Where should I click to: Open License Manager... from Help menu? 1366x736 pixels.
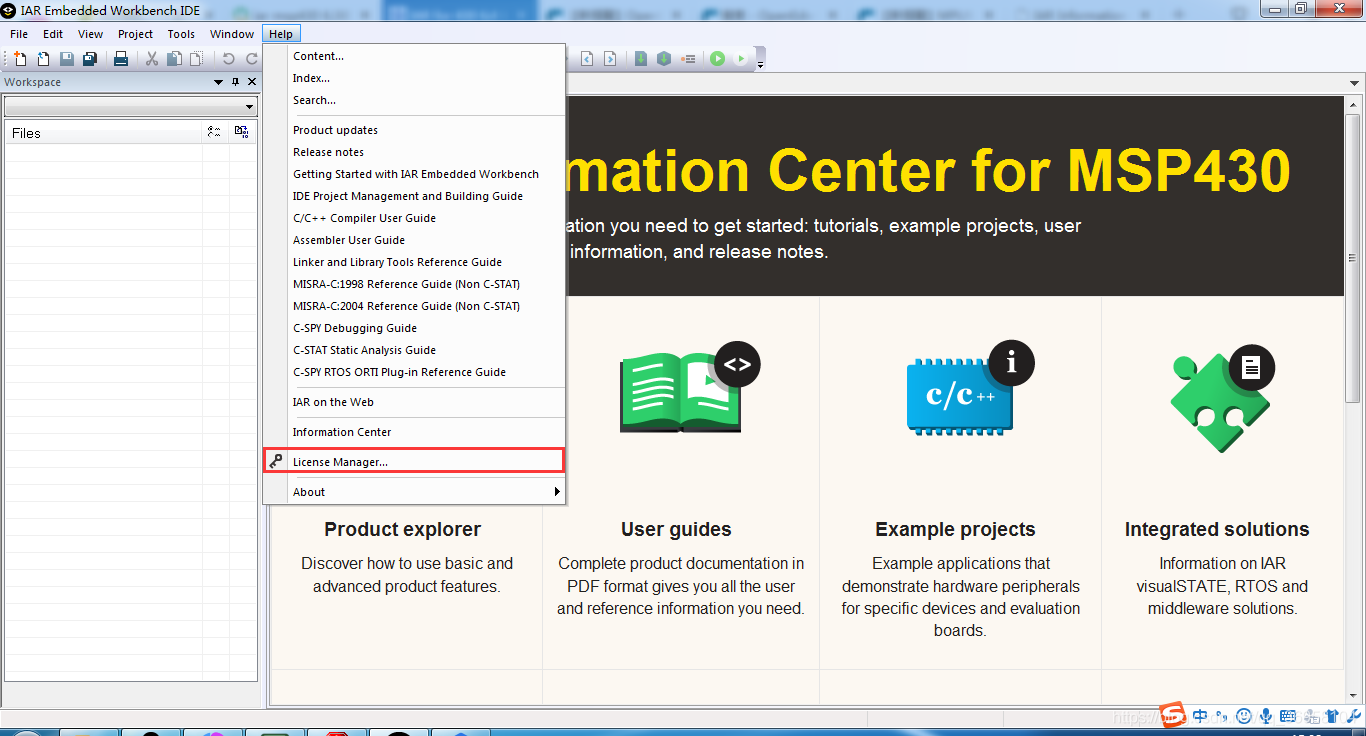(x=414, y=462)
